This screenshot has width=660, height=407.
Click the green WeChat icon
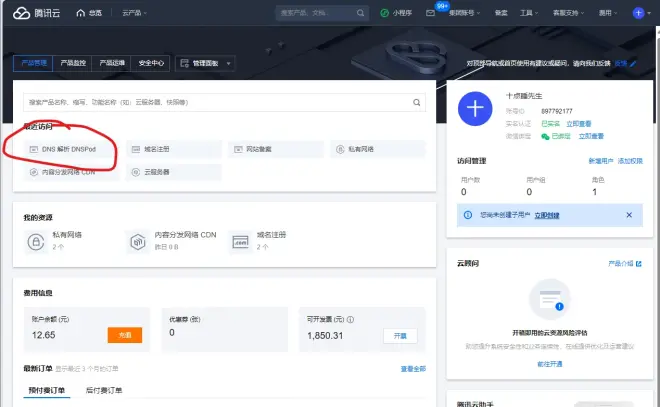(545, 136)
